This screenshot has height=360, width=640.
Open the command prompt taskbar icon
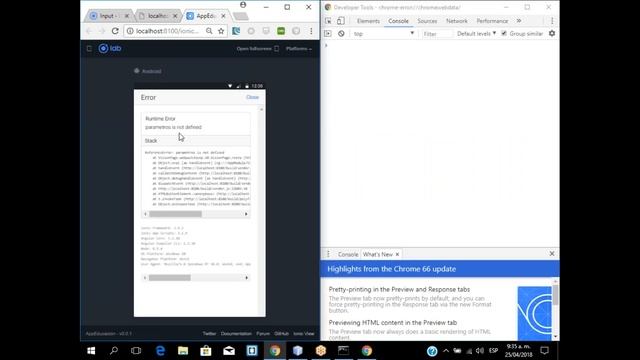tap(343, 351)
